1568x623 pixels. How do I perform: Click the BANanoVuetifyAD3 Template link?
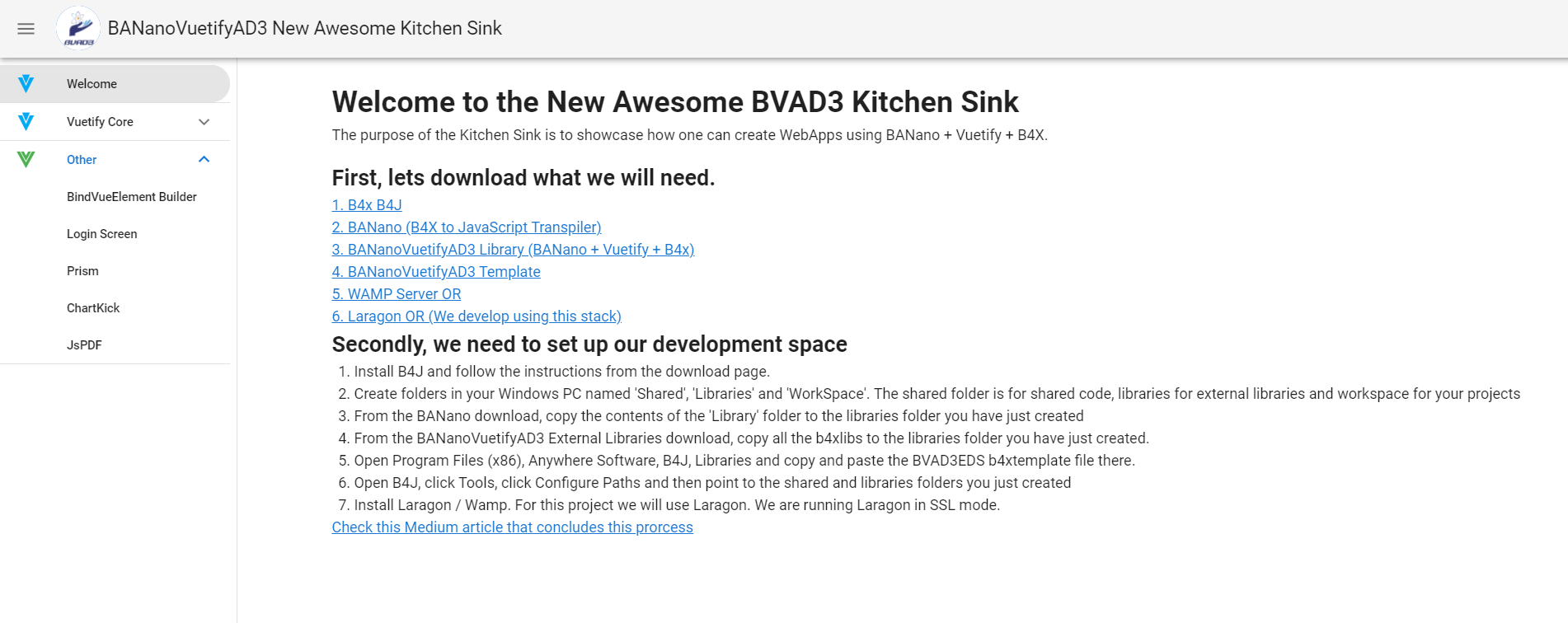pyautogui.click(x=436, y=272)
